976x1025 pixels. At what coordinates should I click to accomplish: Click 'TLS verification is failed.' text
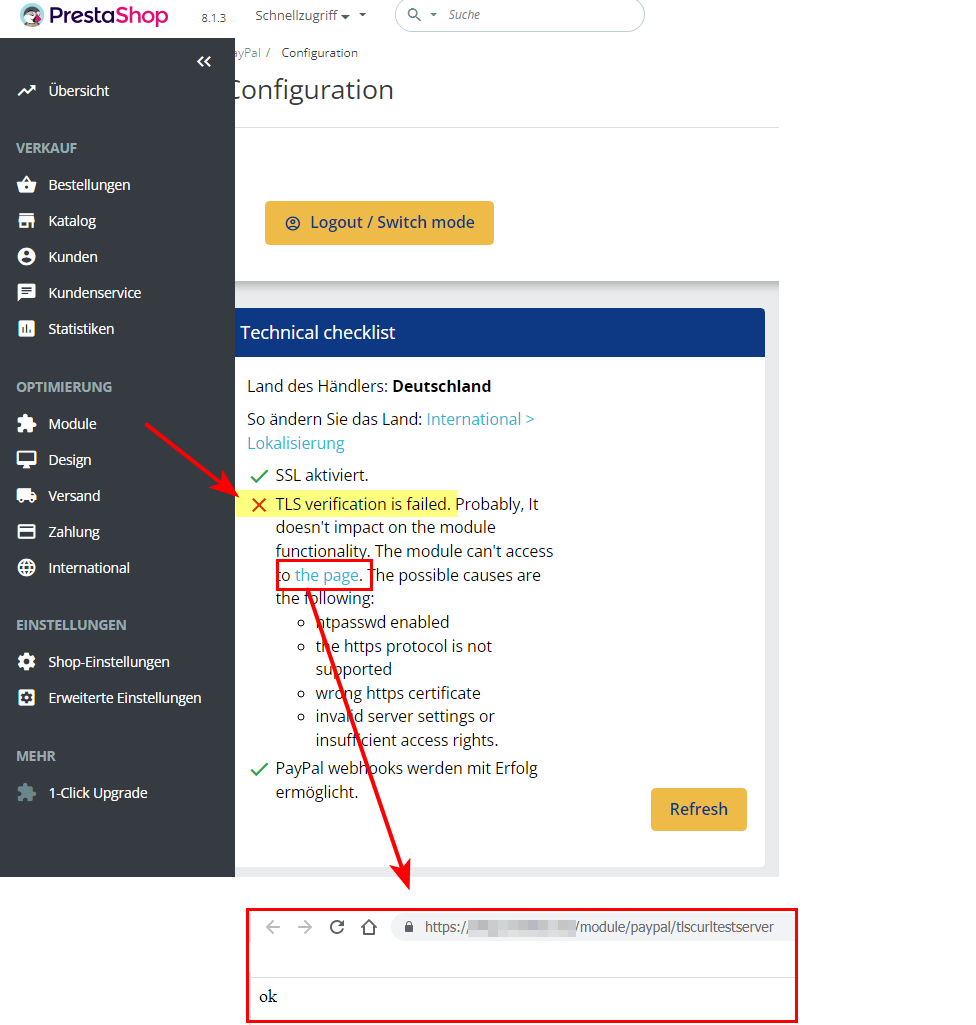pyautogui.click(x=363, y=504)
